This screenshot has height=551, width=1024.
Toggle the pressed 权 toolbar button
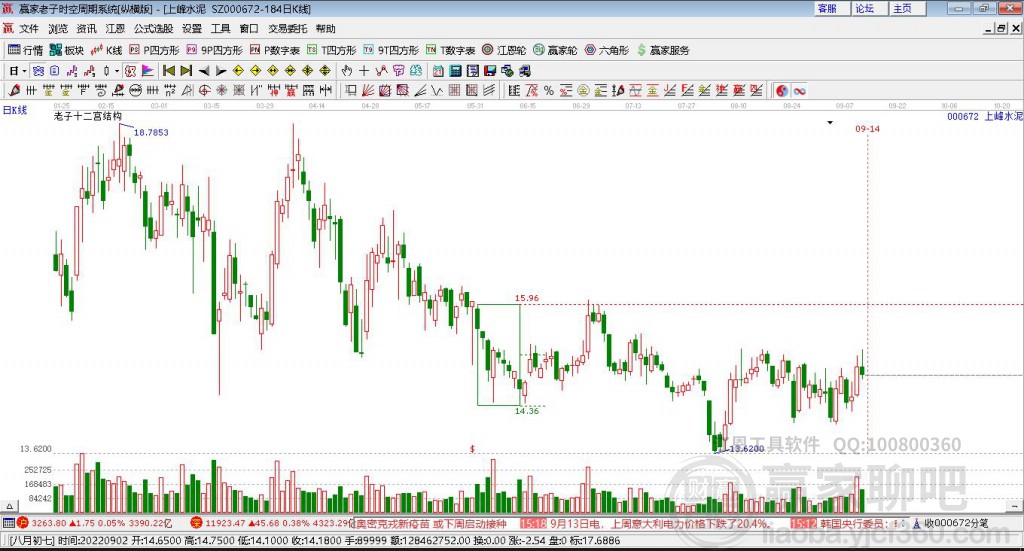[130, 71]
